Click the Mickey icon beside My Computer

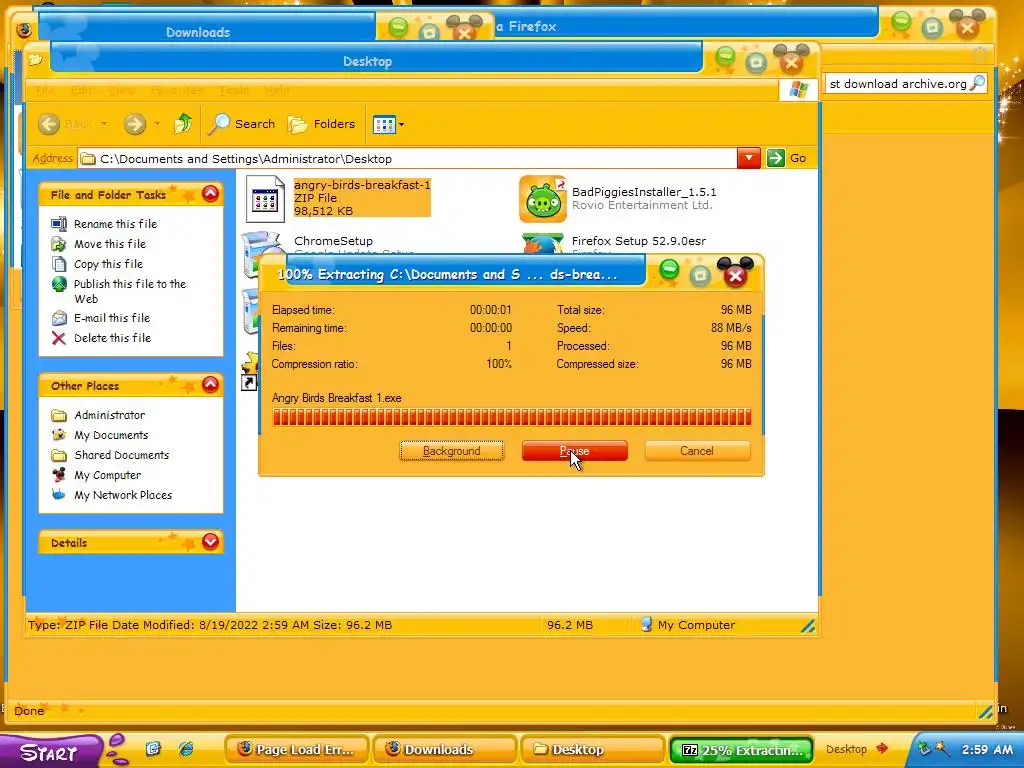pos(59,475)
